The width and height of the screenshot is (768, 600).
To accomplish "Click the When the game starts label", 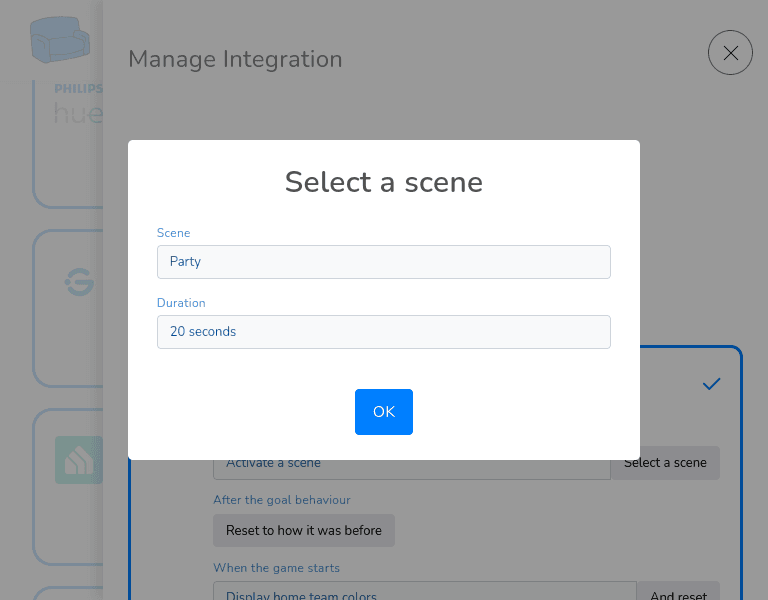I will point(276,568).
